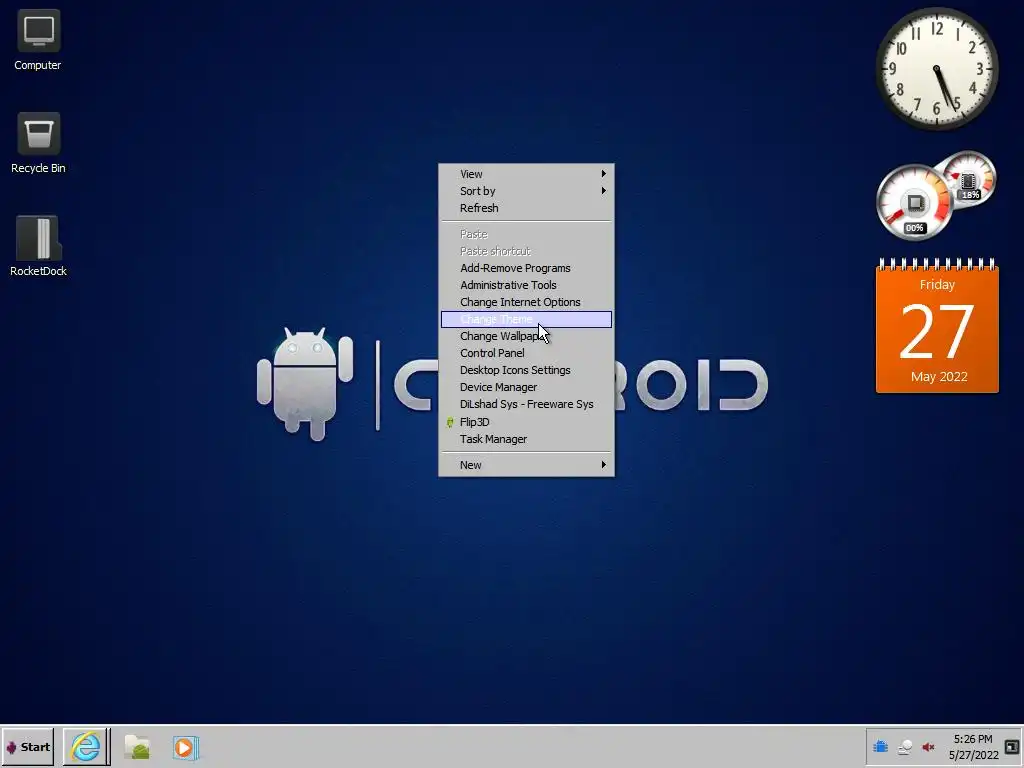1024x768 pixels.
Task: Open Control Panel from the context menu
Action: click(526, 353)
